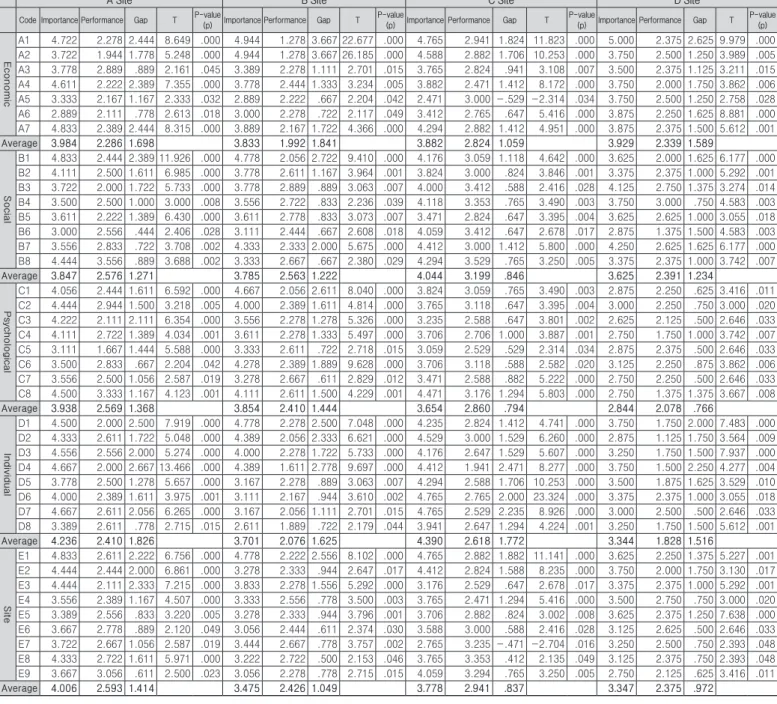Click negative T value -2.314 in row A5
The height and width of the screenshot is (704, 777).
point(549,99)
